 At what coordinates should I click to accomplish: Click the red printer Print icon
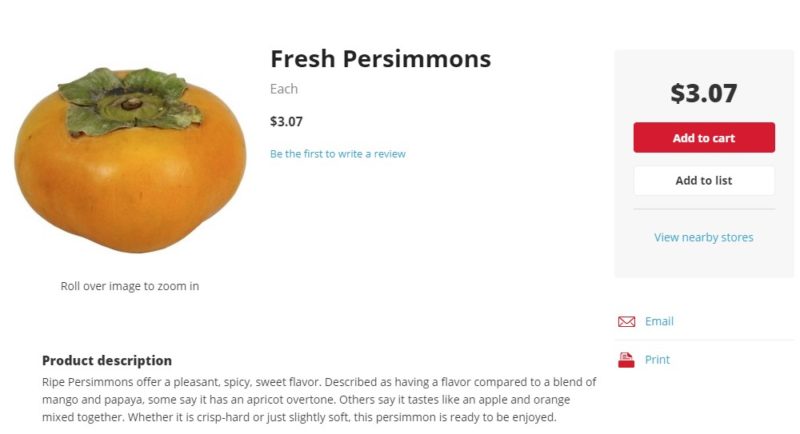click(x=626, y=360)
